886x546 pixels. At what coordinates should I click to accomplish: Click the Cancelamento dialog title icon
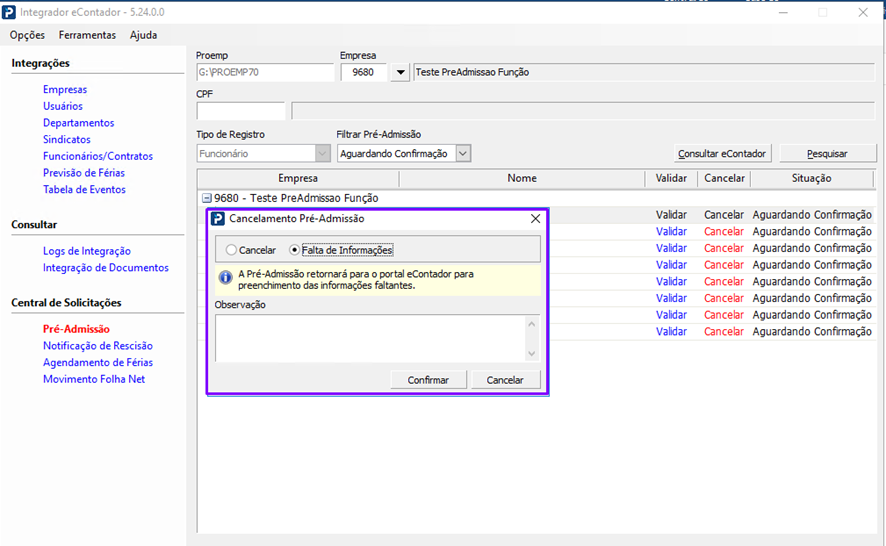pos(218,219)
